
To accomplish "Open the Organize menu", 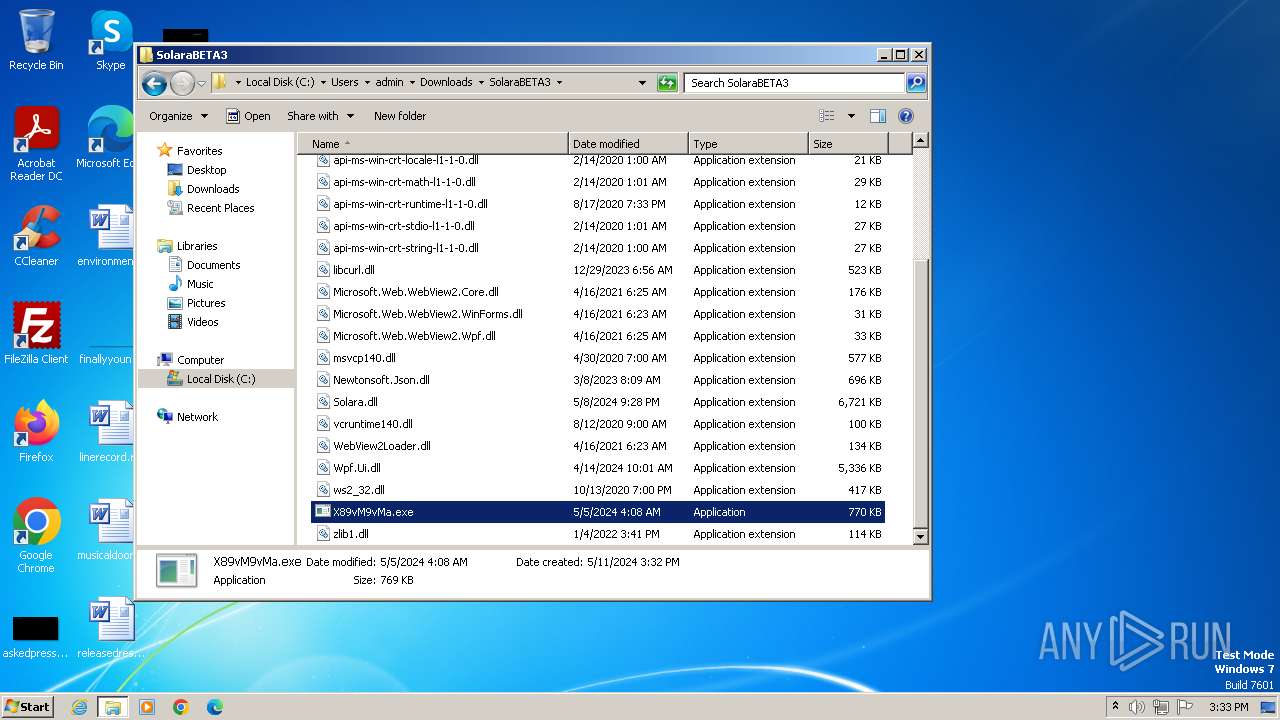I will (x=178, y=116).
